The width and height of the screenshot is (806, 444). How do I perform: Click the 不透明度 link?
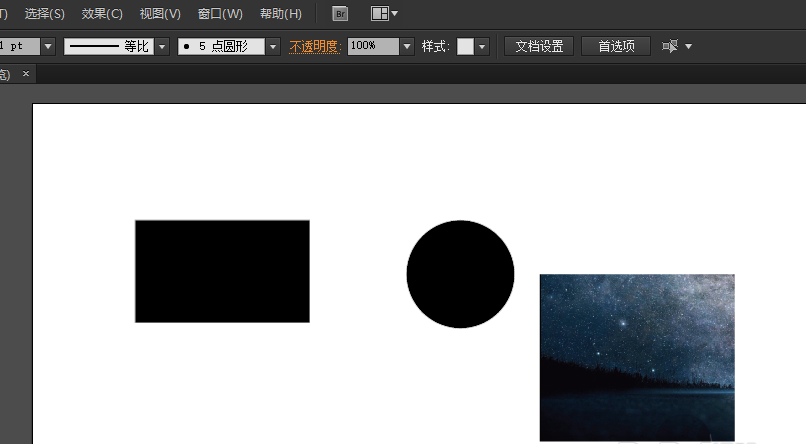tap(315, 46)
